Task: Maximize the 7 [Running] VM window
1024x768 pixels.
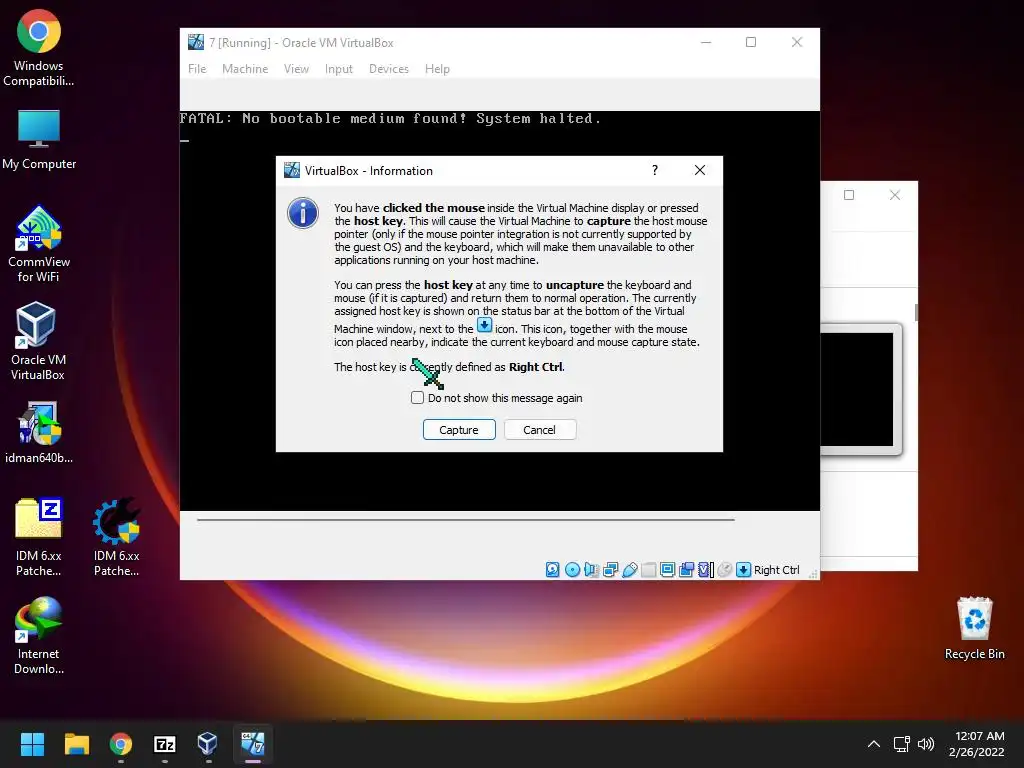Action: tap(751, 42)
